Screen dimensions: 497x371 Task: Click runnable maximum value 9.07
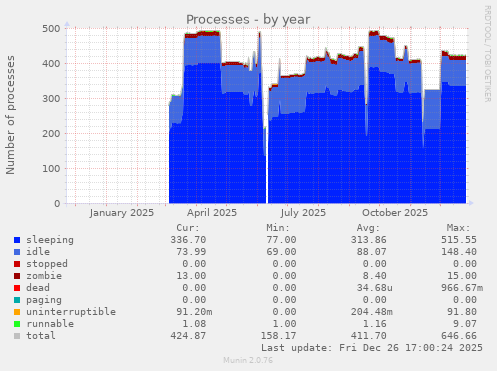coord(465,324)
